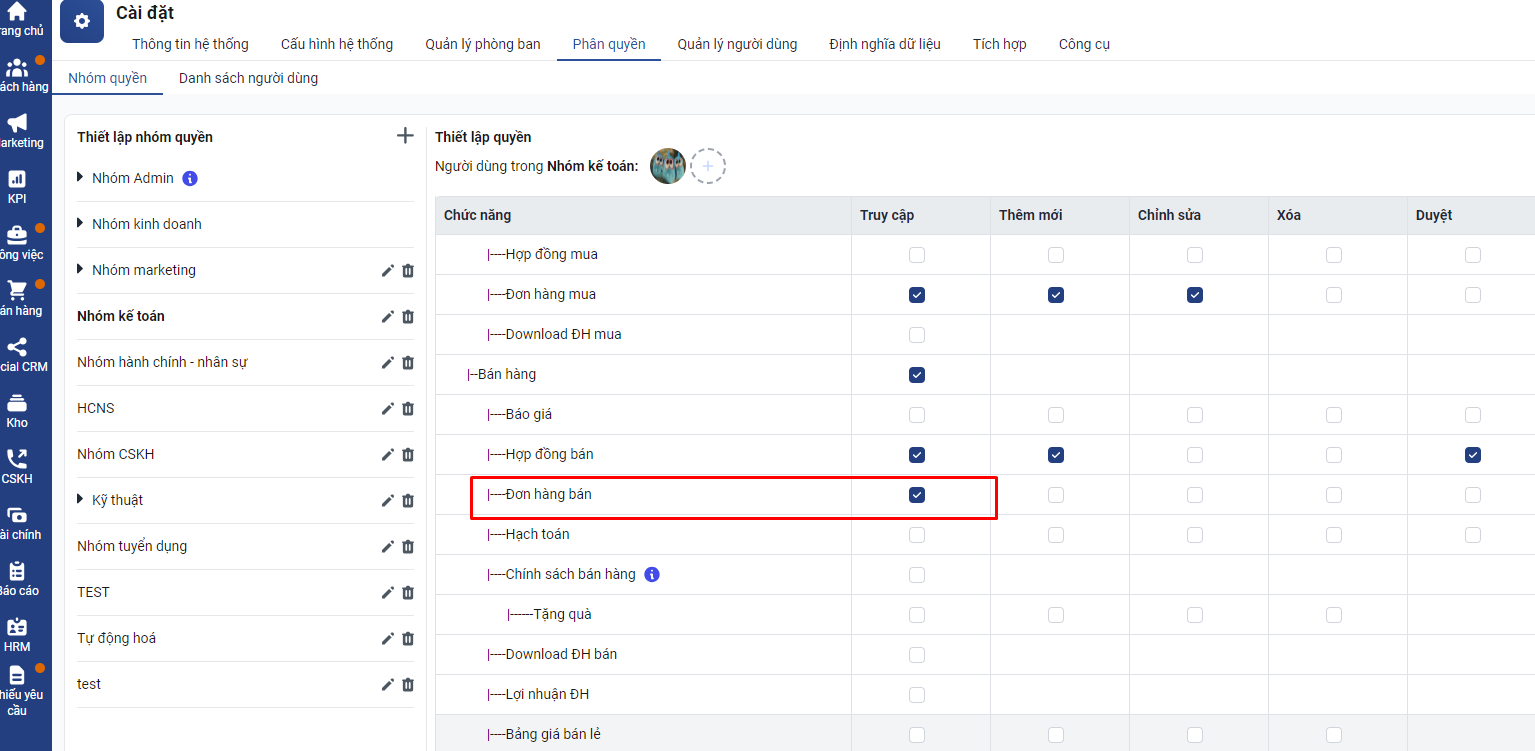Click the user avatar in Nhóm kế toán

click(x=668, y=166)
